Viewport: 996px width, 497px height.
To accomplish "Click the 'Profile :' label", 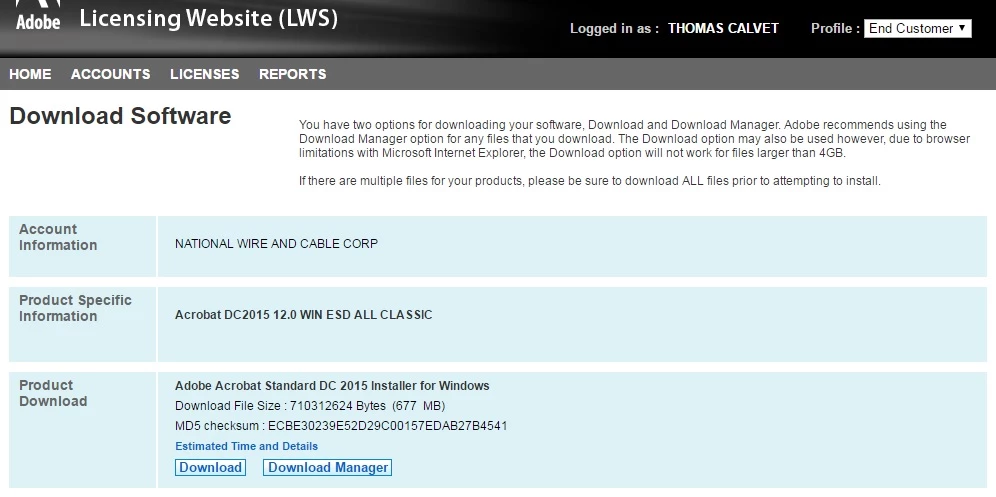I will 835,29.
